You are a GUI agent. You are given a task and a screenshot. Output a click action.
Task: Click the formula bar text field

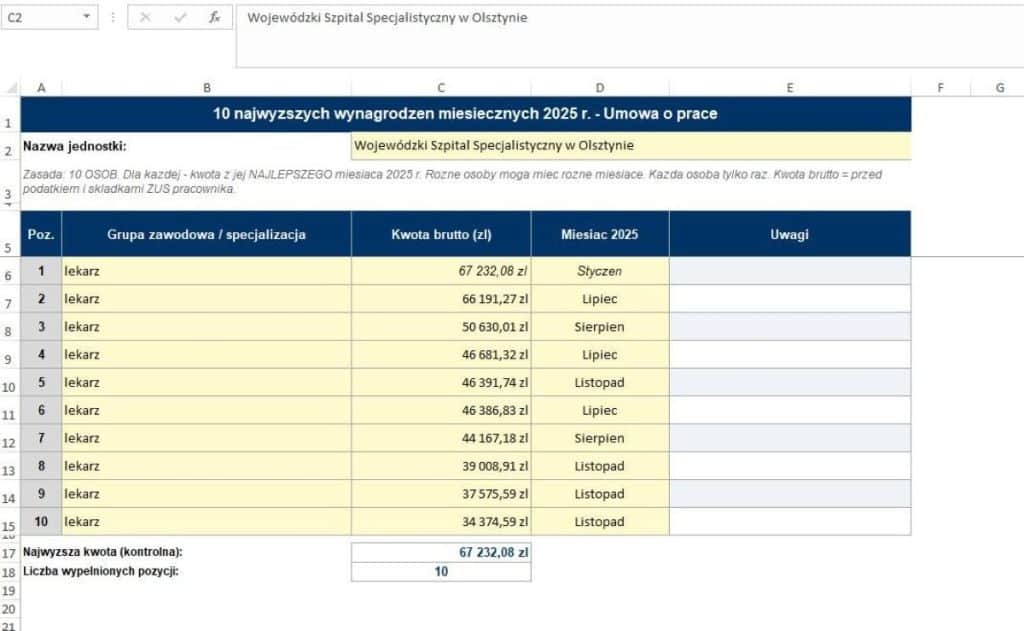(x=630, y=37)
